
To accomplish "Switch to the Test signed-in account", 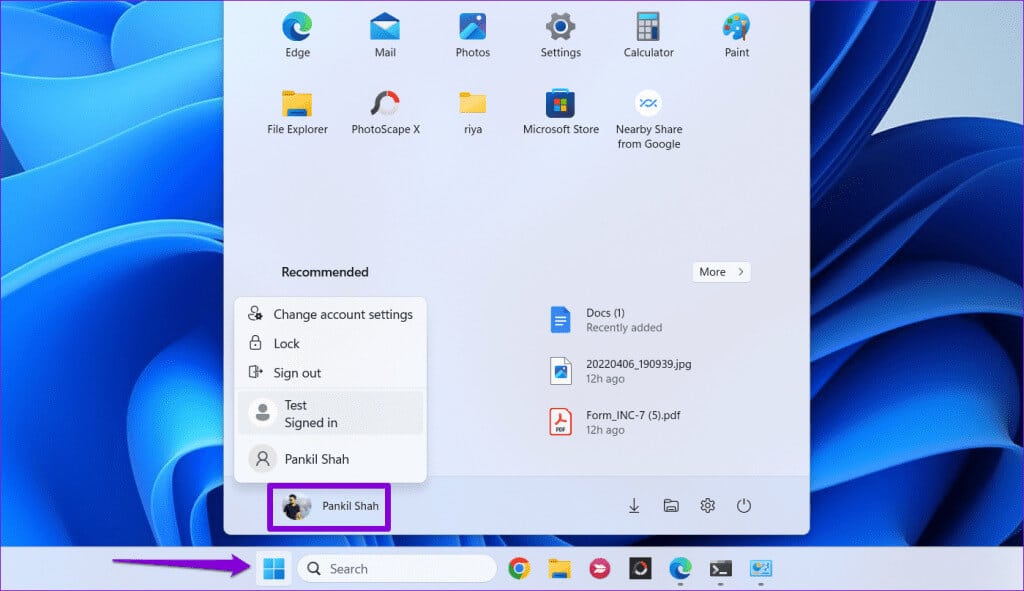I will coord(330,413).
